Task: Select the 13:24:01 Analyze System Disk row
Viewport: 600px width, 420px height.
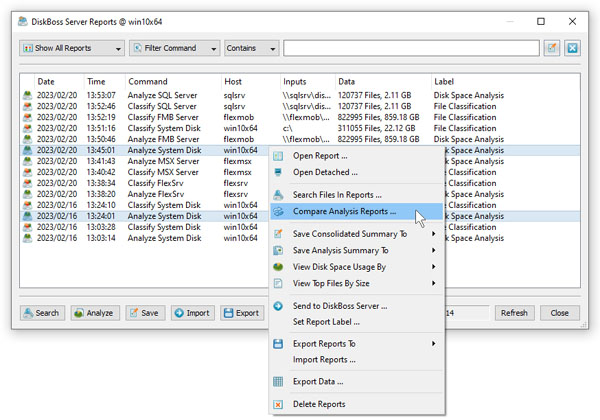Action: pyautogui.click(x=145, y=216)
